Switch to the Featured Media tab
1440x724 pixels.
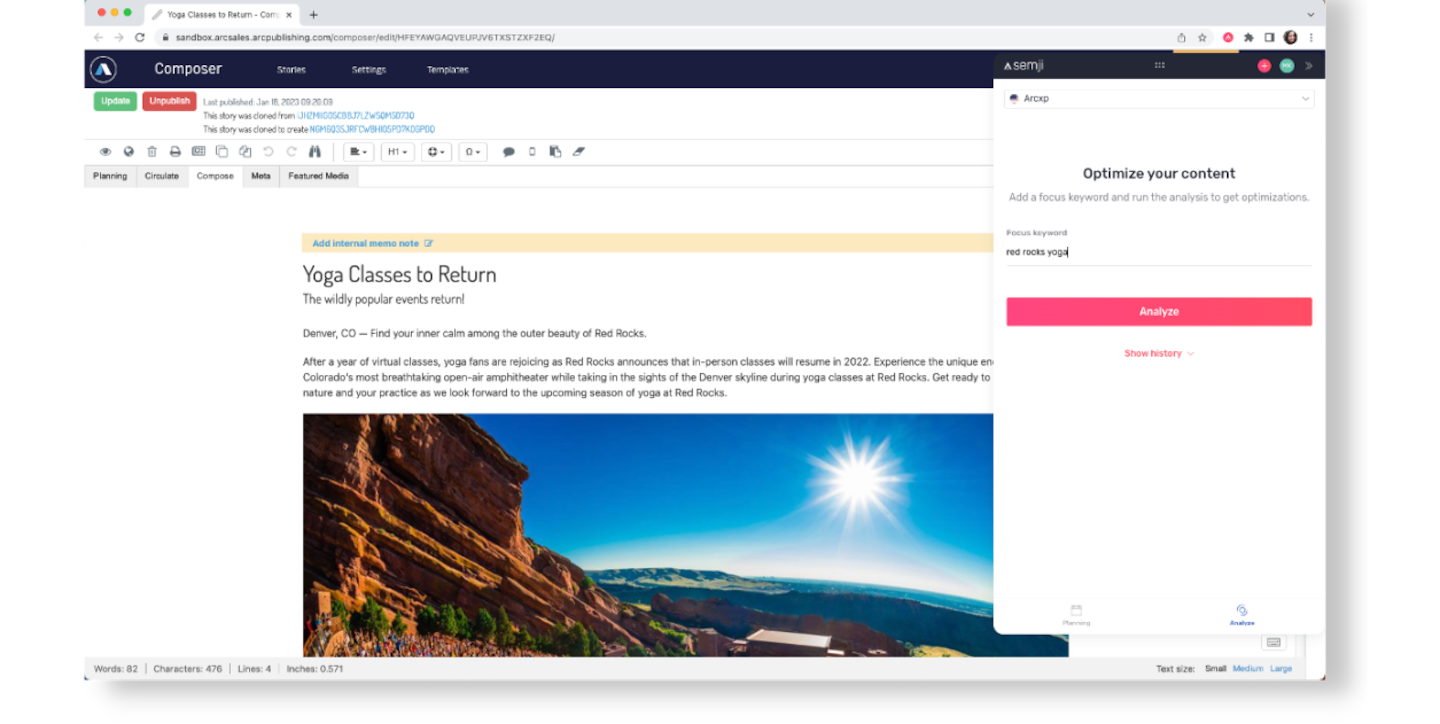(x=318, y=176)
